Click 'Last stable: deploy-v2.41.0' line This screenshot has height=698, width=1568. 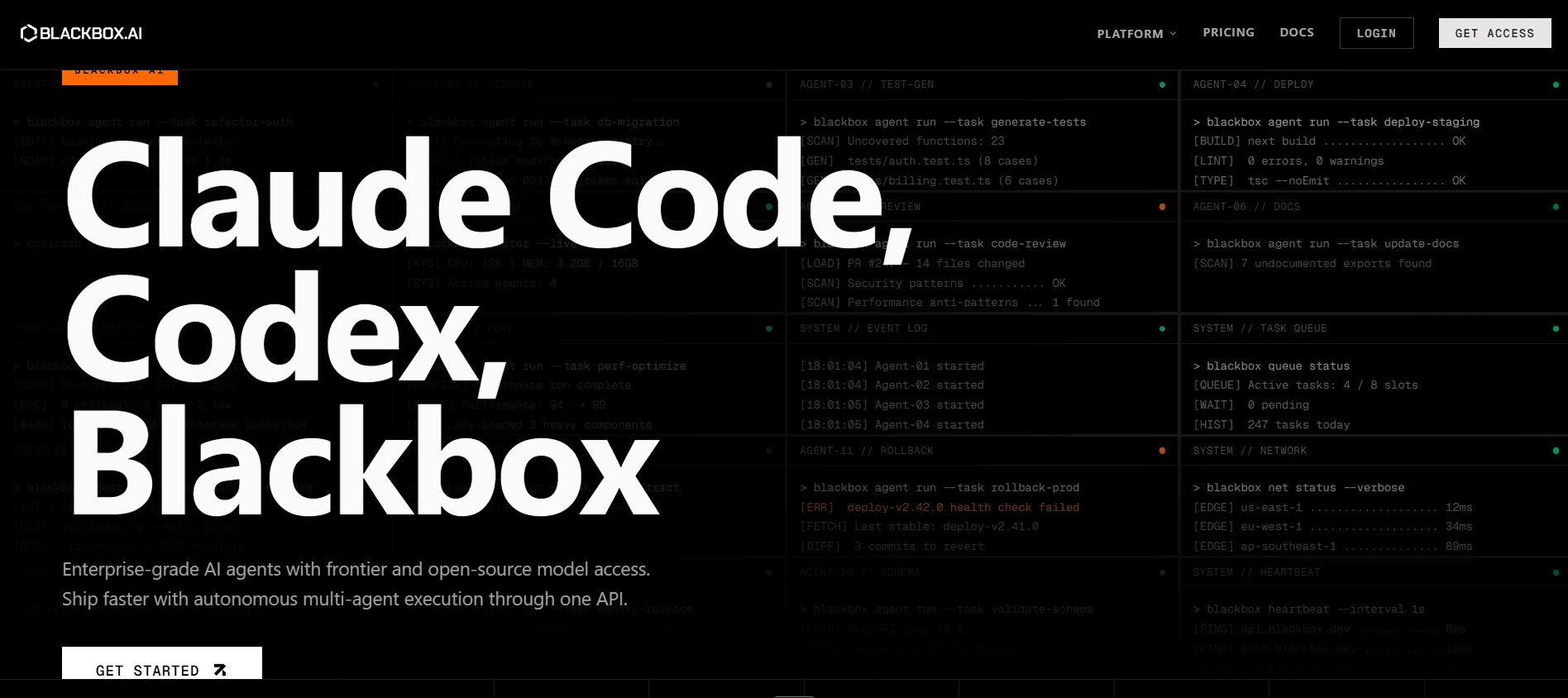point(919,527)
